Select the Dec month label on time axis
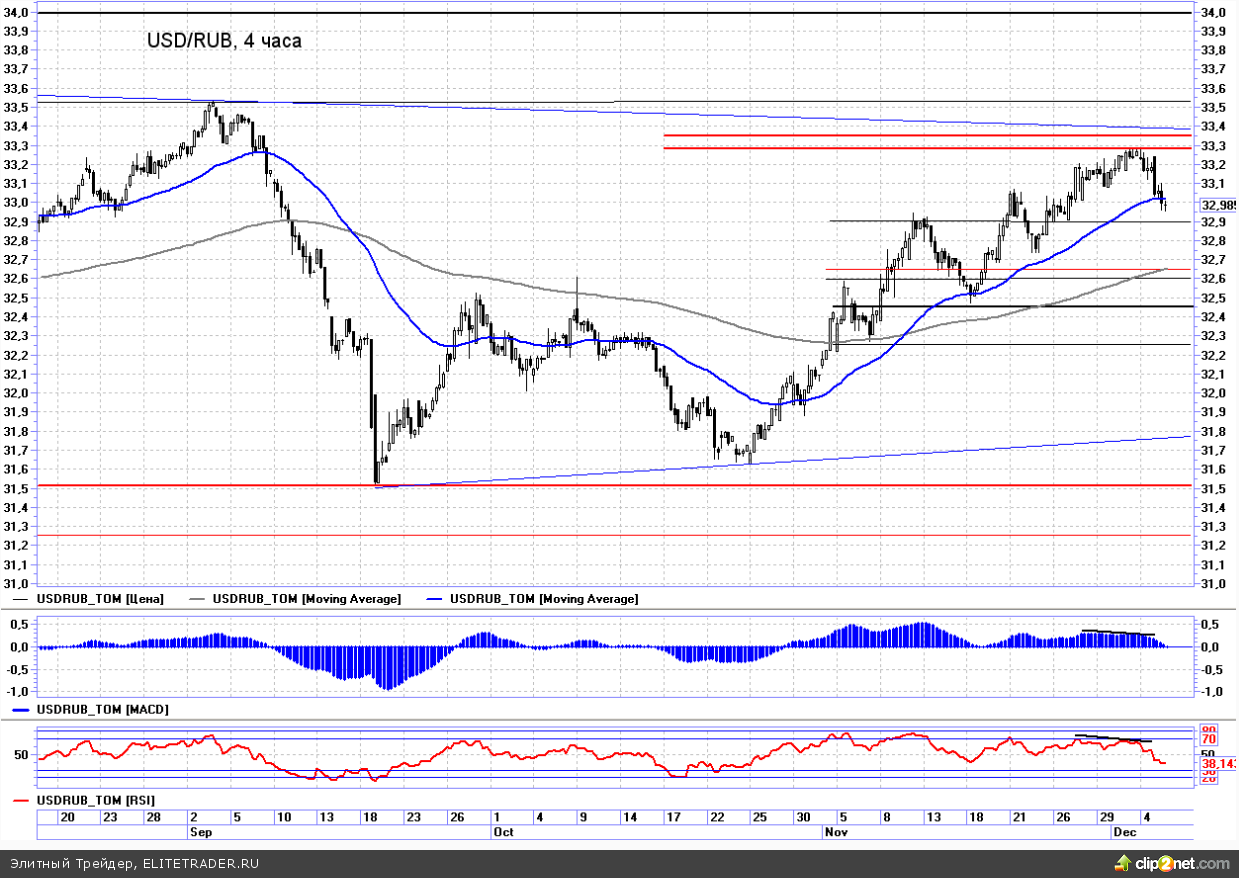Image resolution: width=1239 pixels, height=878 pixels. [x=1123, y=831]
